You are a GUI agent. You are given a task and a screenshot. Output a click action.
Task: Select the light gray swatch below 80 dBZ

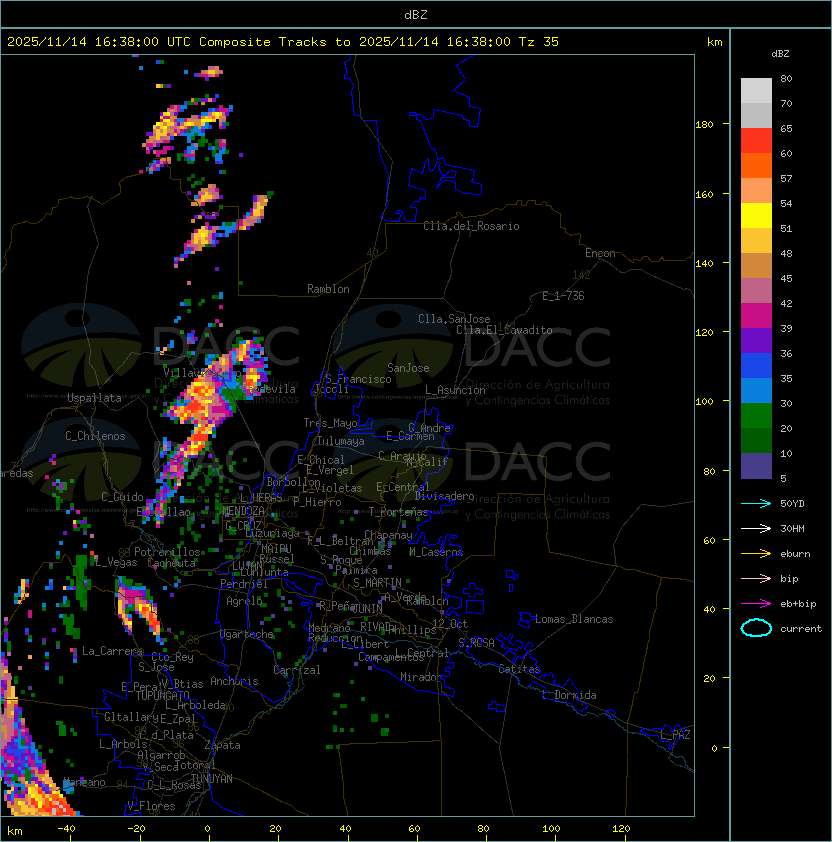(756, 91)
